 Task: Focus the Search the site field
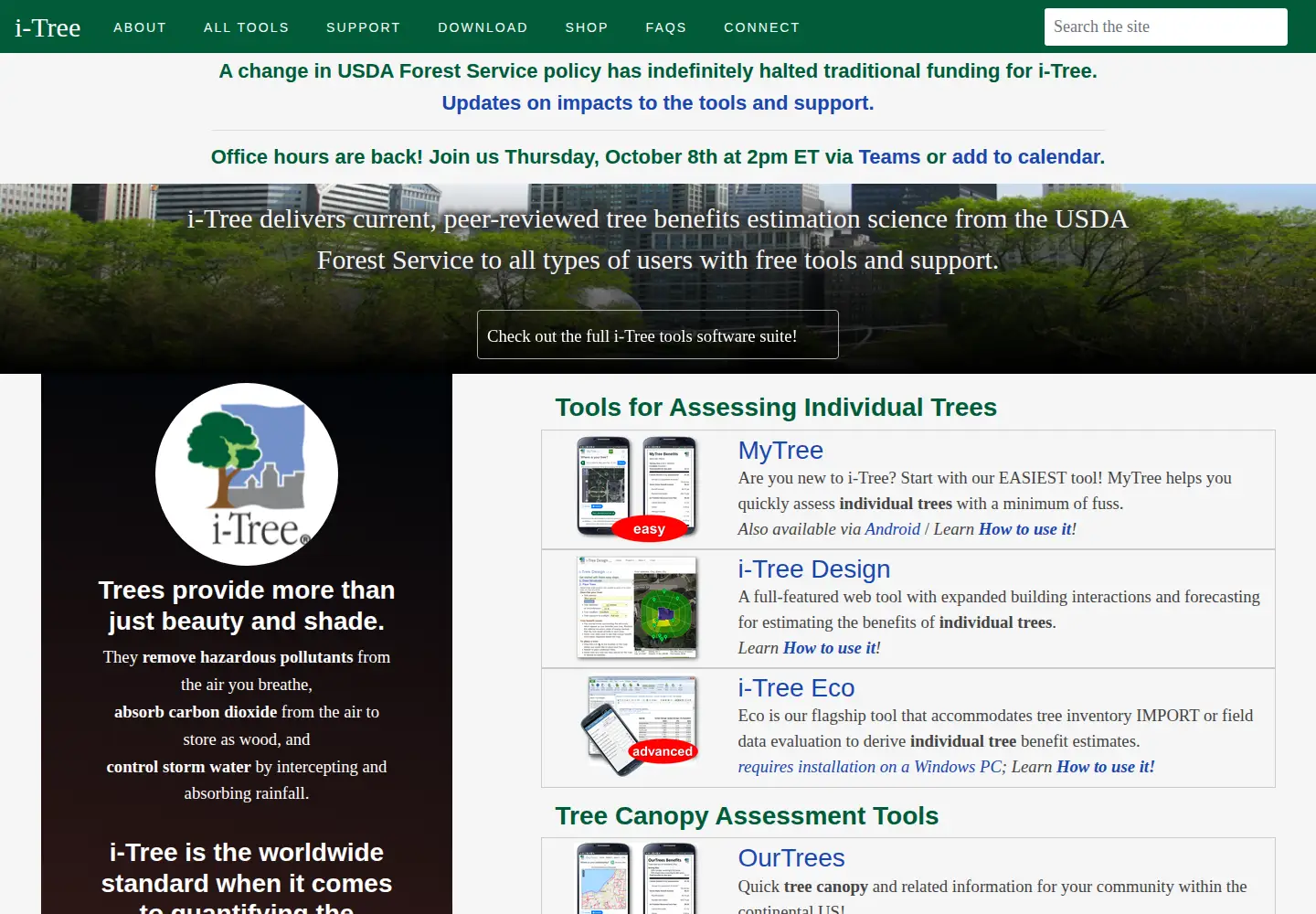[1166, 27]
